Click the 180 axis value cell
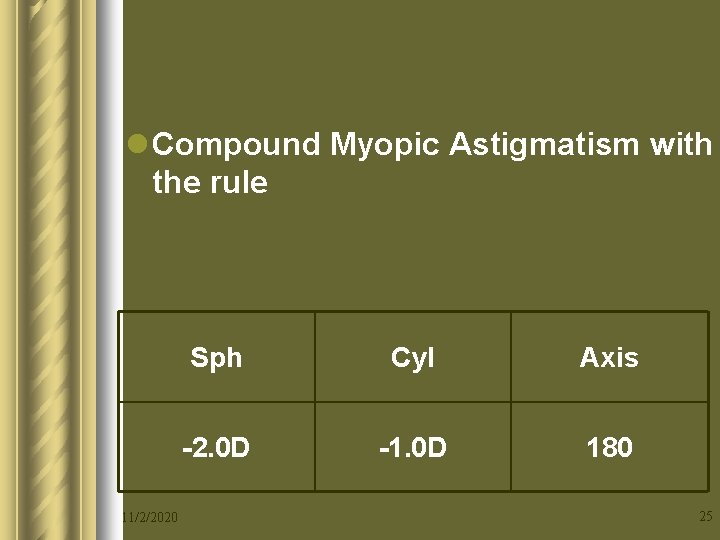Viewport: 720px width, 540px height. pyautogui.click(x=609, y=447)
